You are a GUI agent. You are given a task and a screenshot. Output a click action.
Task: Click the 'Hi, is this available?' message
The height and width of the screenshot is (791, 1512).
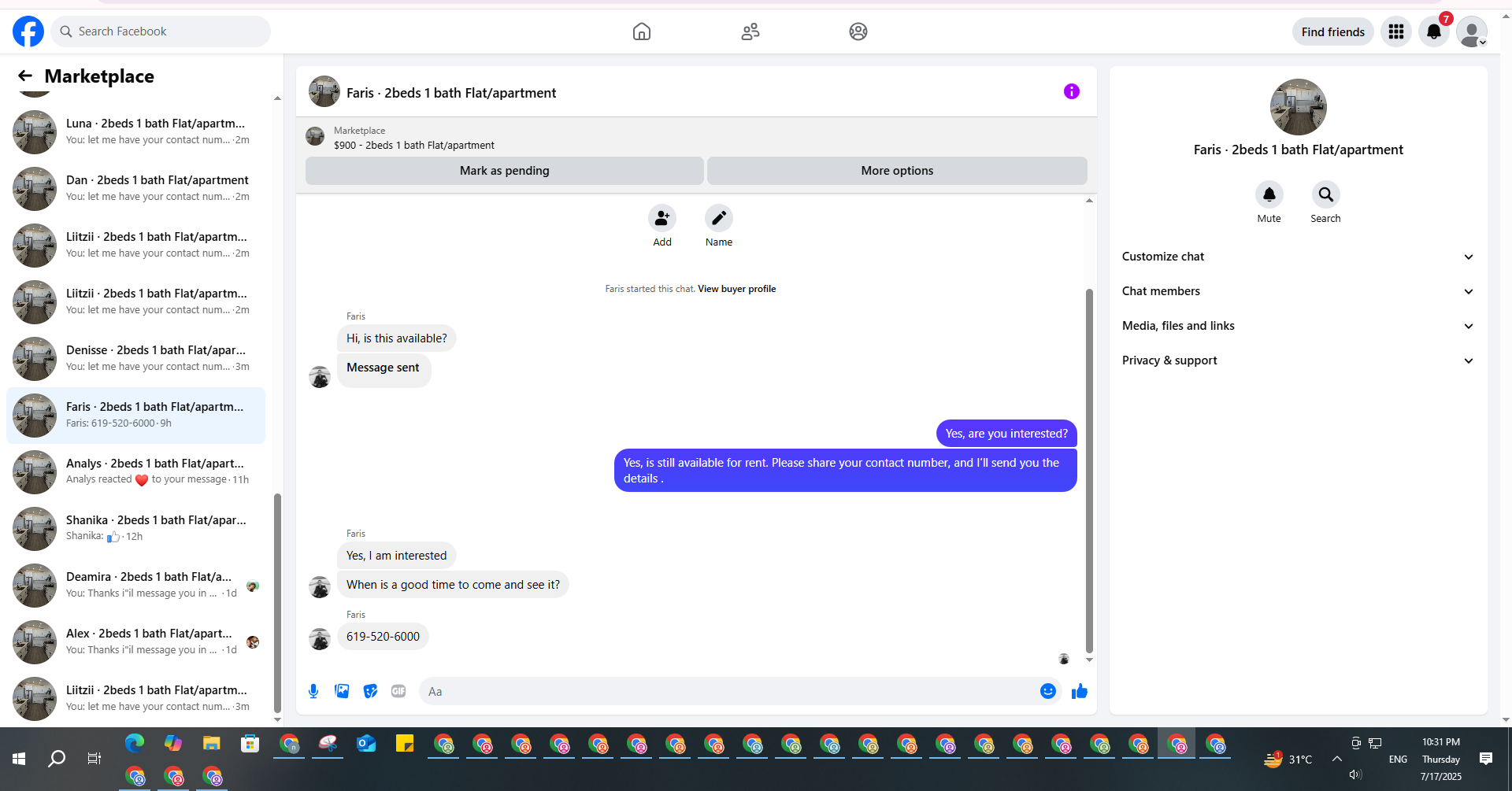pos(397,338)
